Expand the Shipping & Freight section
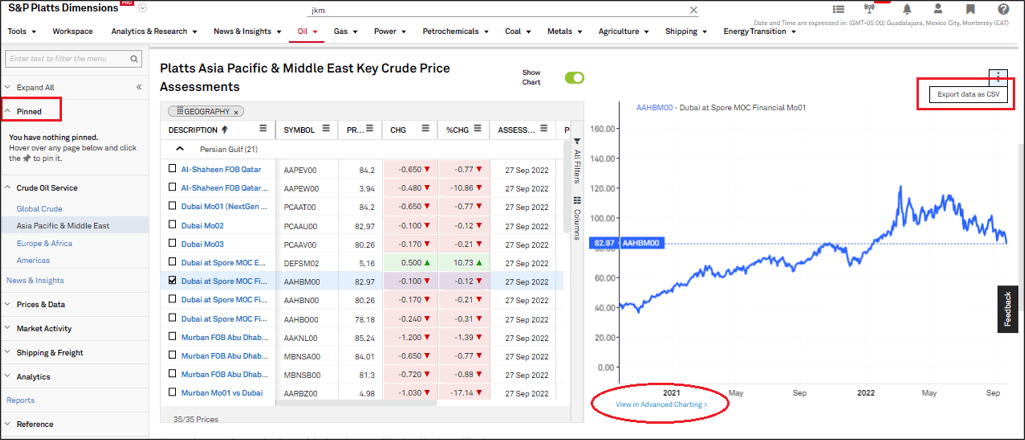 pyautogui.click(x=7, y=352)
